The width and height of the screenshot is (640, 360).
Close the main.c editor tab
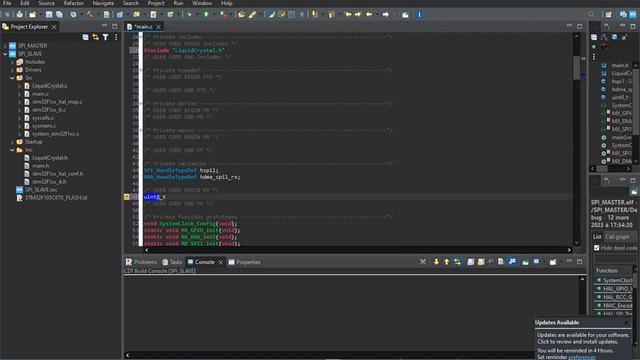tap(158, 27)
